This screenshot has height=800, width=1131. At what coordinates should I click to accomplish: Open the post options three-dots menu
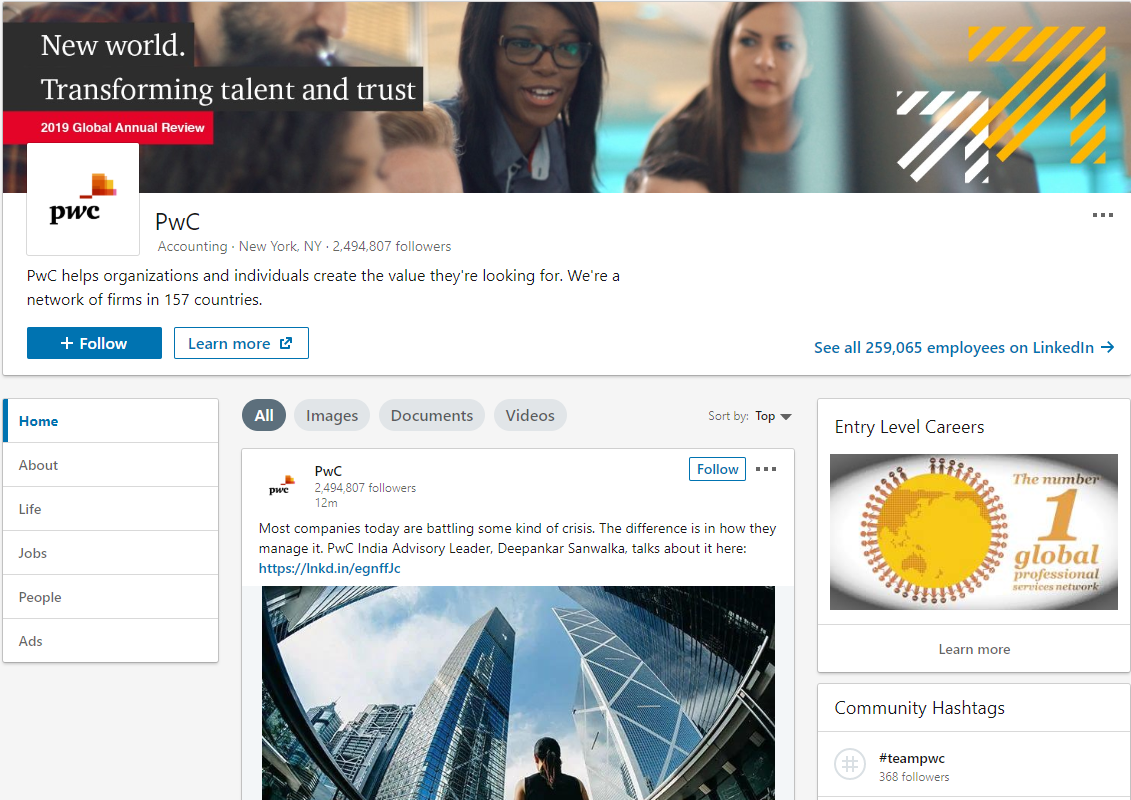click(765, 469)
